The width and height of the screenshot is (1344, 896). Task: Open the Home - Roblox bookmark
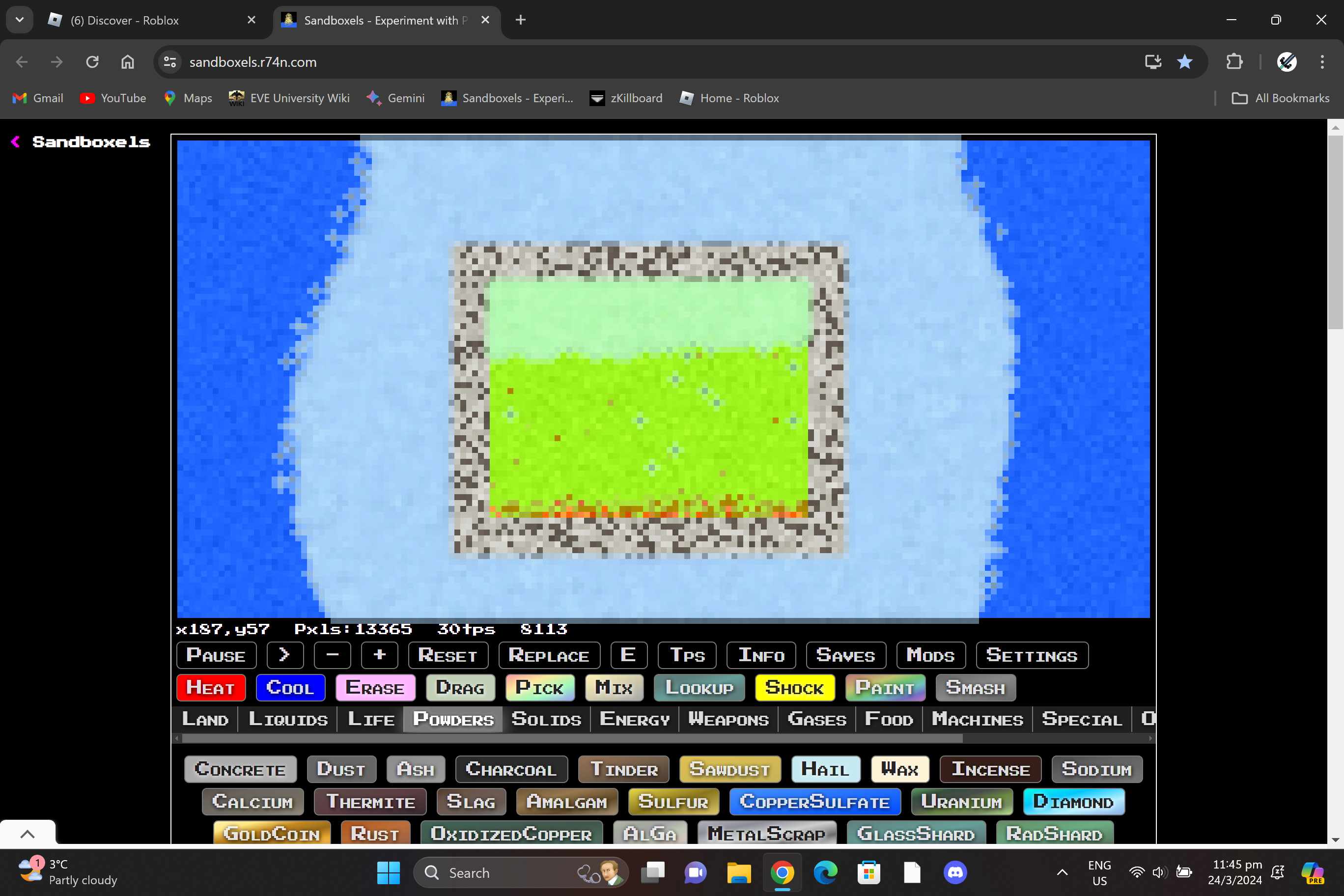pos(729,98)
